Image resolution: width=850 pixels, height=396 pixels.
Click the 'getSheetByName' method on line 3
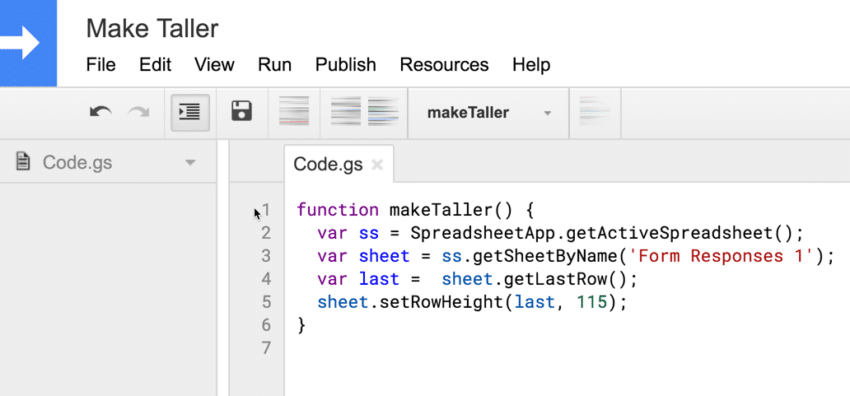point(545,256)
